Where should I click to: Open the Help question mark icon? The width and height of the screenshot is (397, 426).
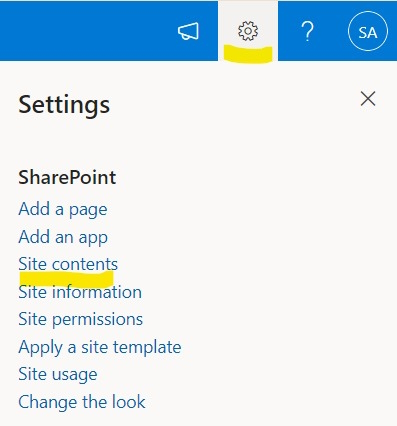tap(307, 31)
